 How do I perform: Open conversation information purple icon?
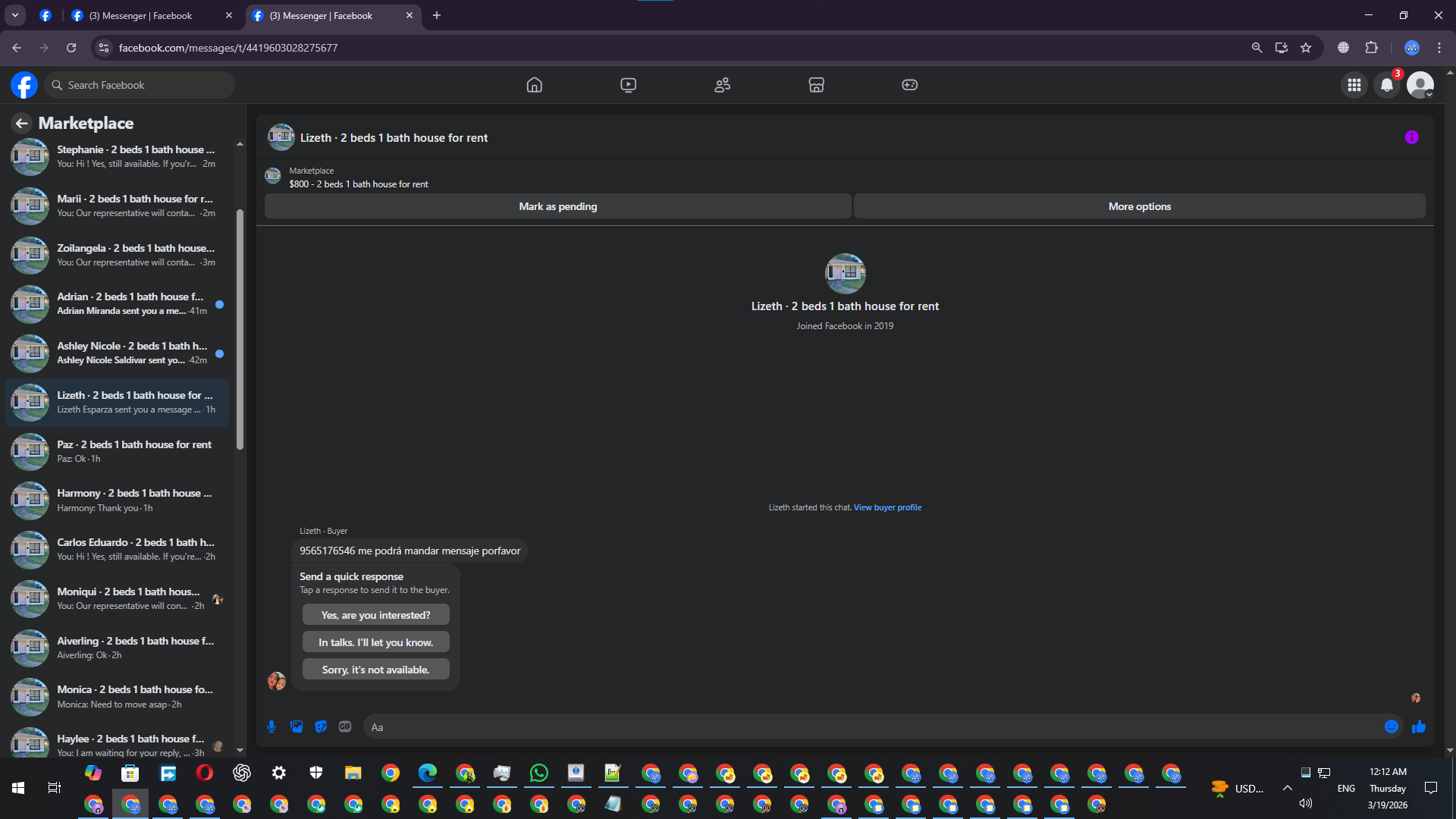1411,137
